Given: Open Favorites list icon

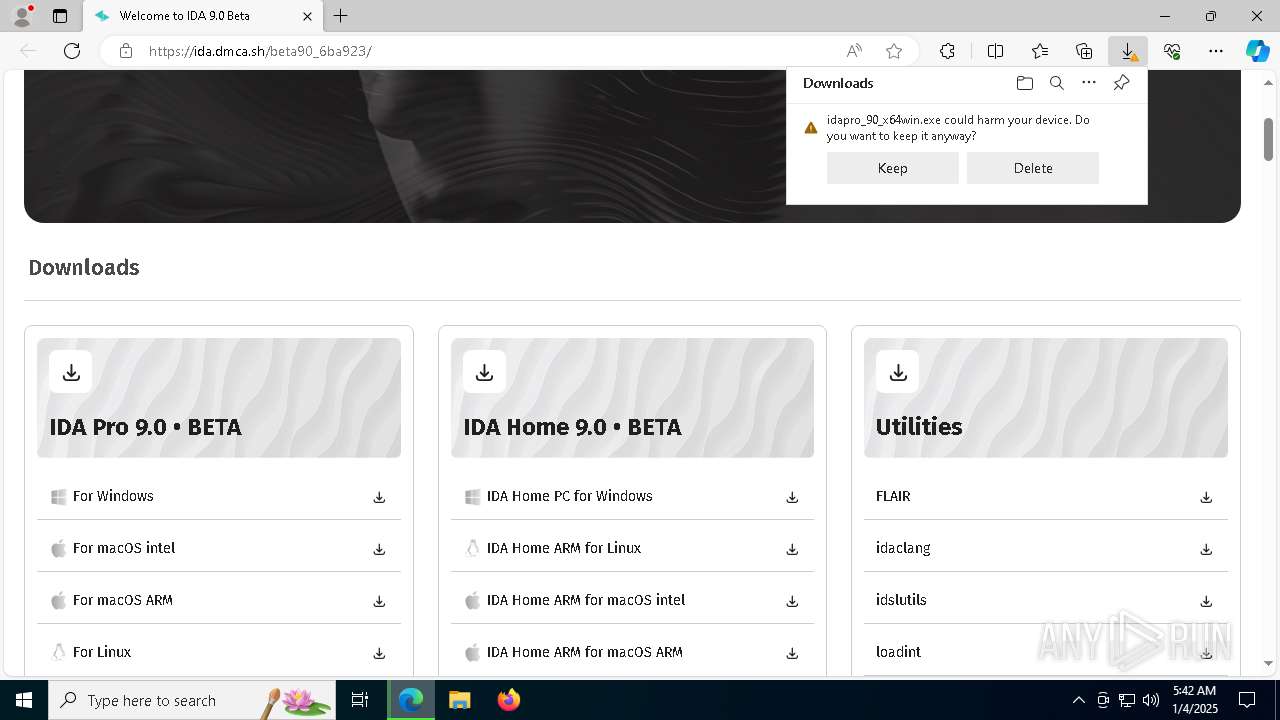Looking at the screenshot, I should [1040, 51].
